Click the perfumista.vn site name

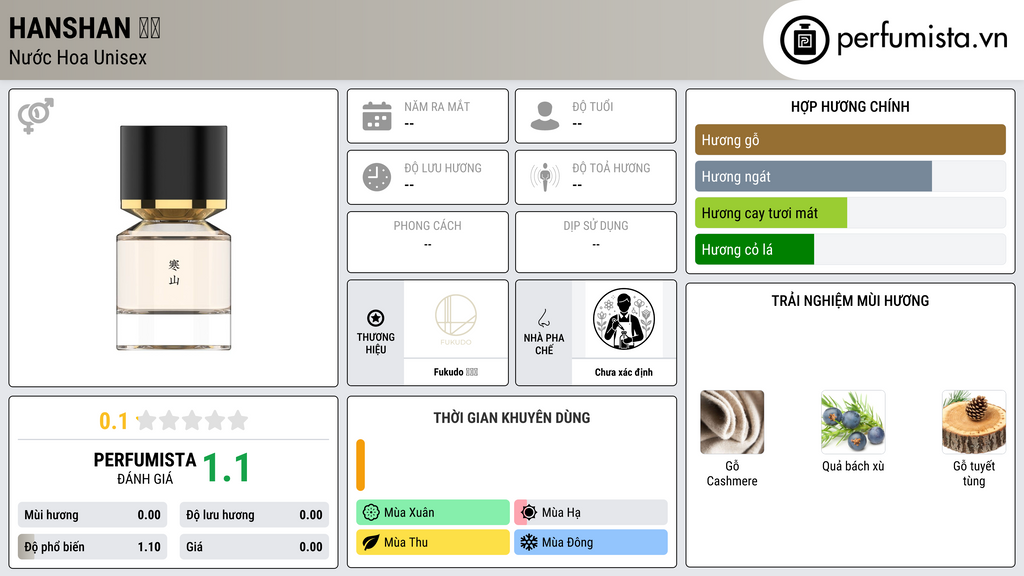point(922,39)
